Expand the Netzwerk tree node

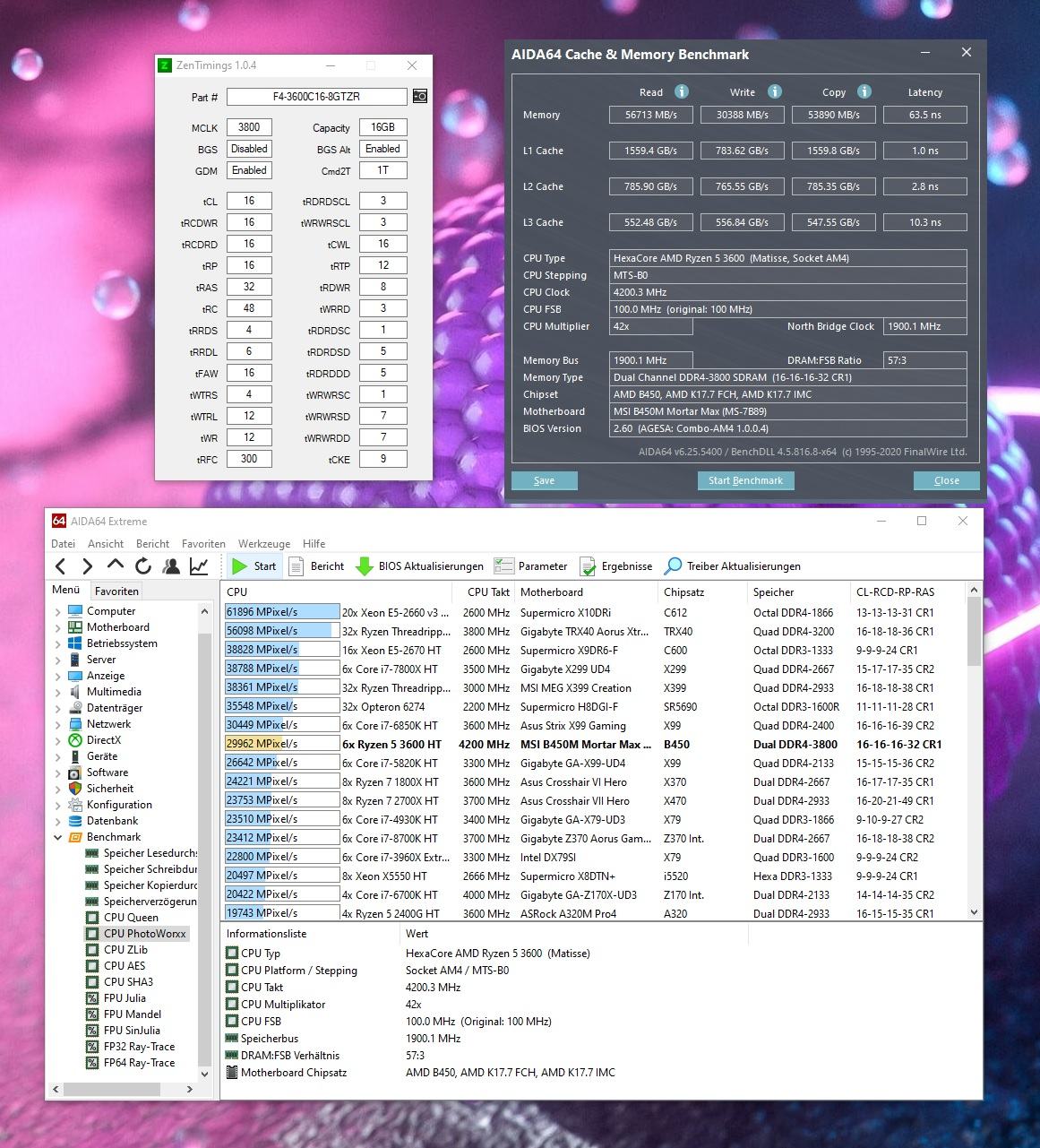58,724
